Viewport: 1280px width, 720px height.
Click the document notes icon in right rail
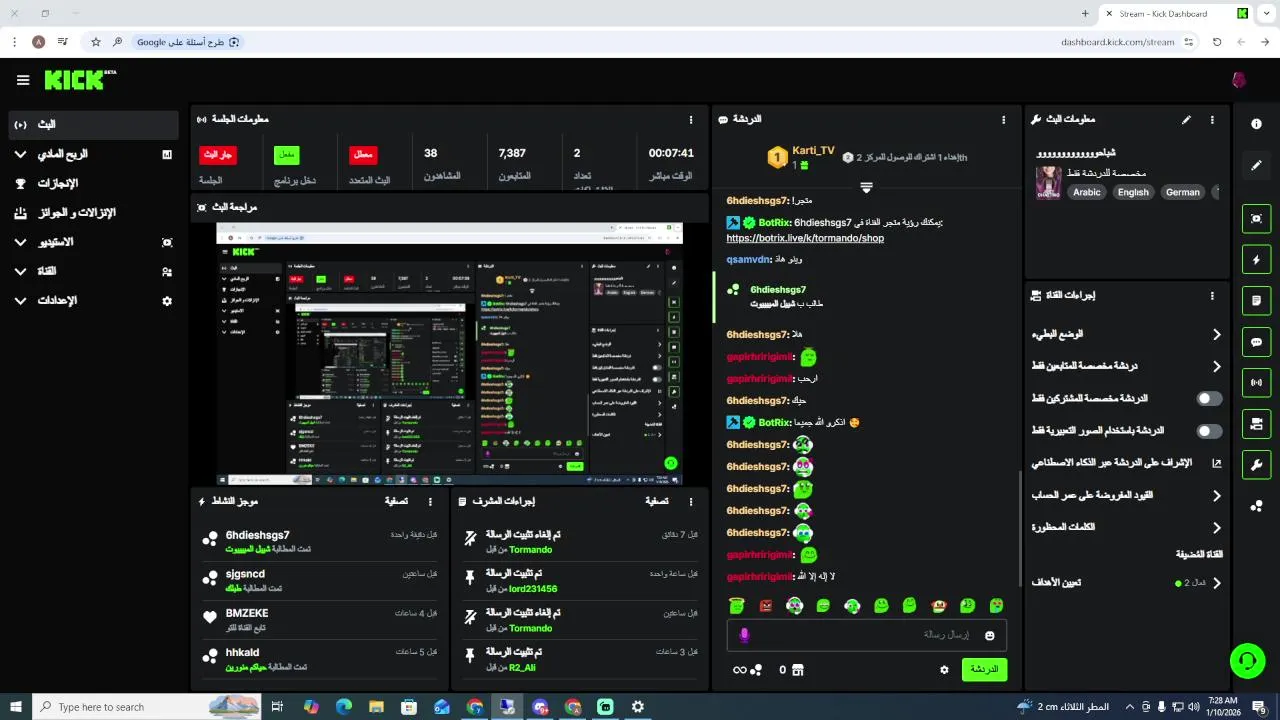(1256, 300)
